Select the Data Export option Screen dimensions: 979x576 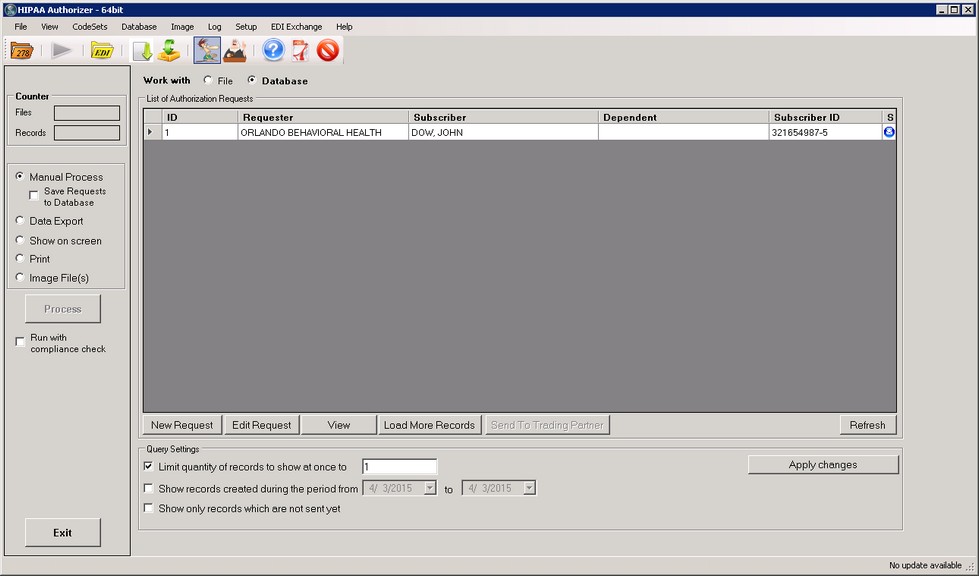(20, 221)
